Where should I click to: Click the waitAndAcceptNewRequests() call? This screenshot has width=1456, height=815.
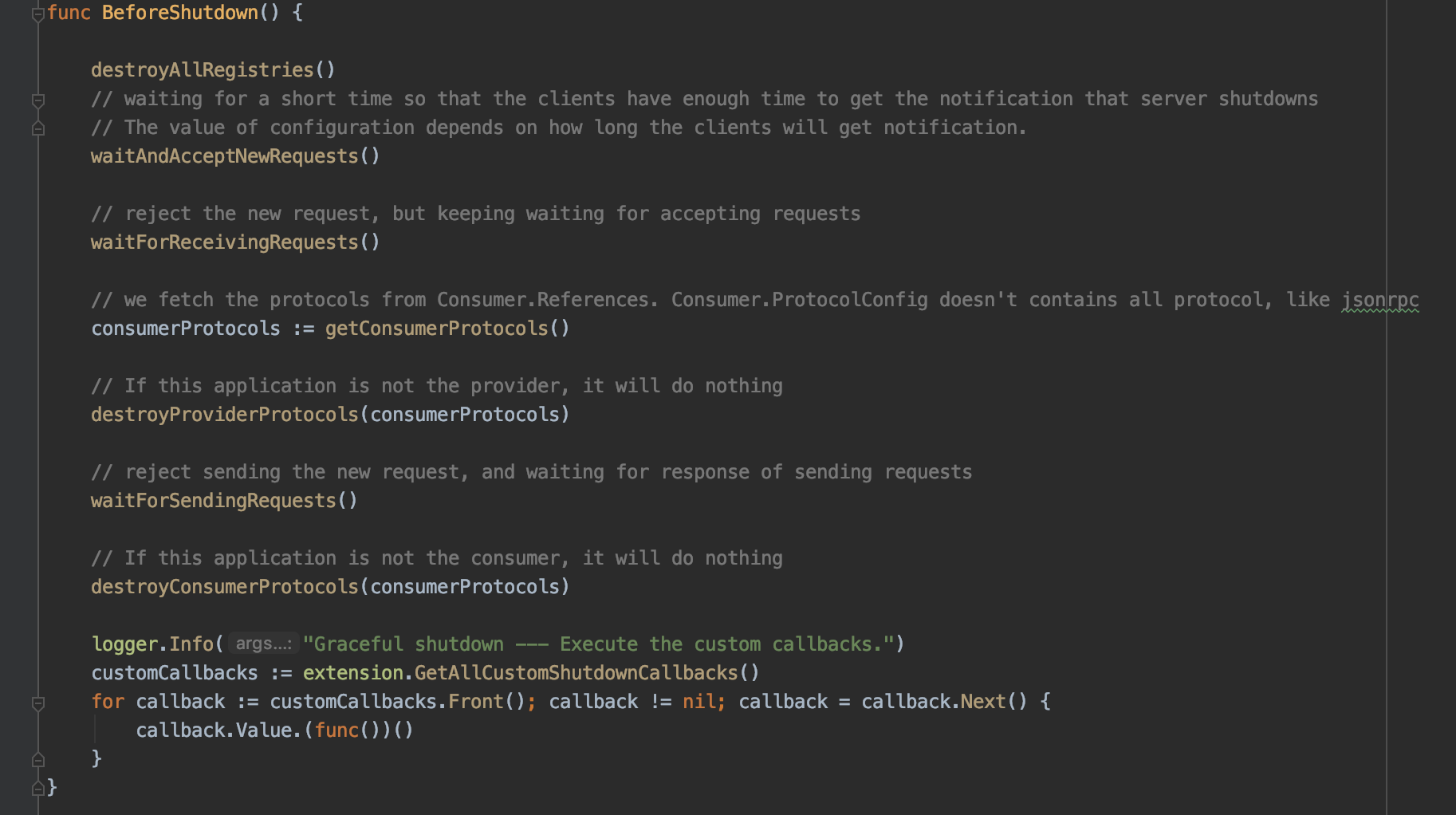click(235, 156)
